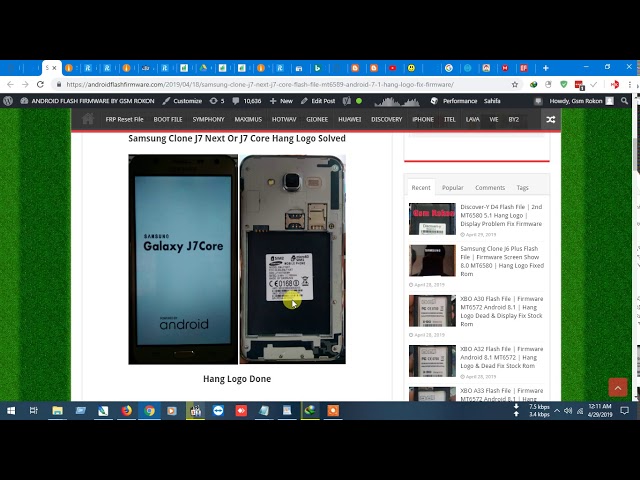Screen dimensions: 640x480
Task: Open HUAWEI menu item
Action: (350, 119)
